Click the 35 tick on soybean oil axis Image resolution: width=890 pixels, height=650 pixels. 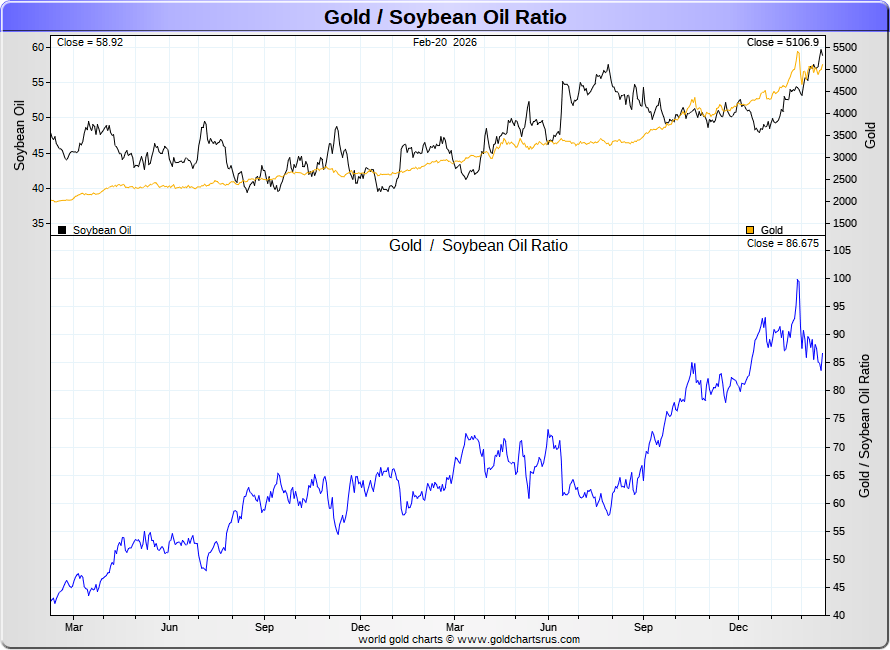[37, 223]
